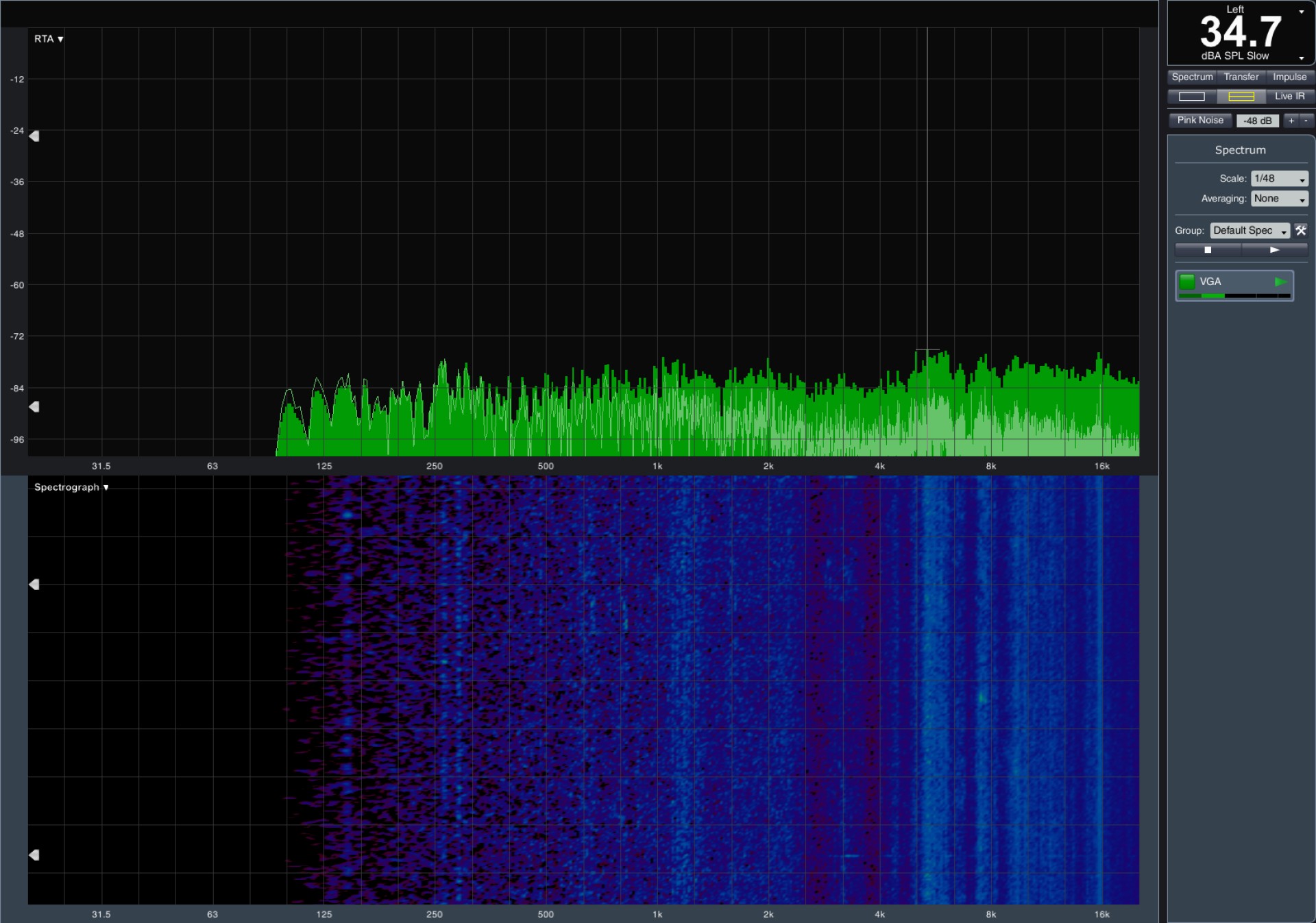This screenshot has height=923, width=1316.
Task: Open the Group Default Spec dropdown
Action: click(1250, 231)
